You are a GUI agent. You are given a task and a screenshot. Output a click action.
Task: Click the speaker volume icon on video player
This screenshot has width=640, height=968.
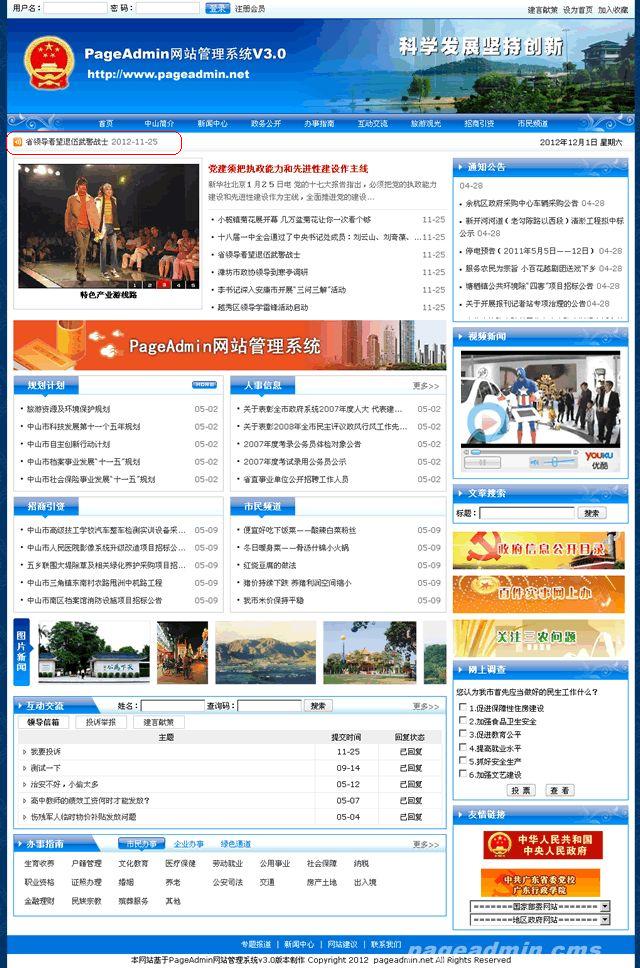coord(535,463)
